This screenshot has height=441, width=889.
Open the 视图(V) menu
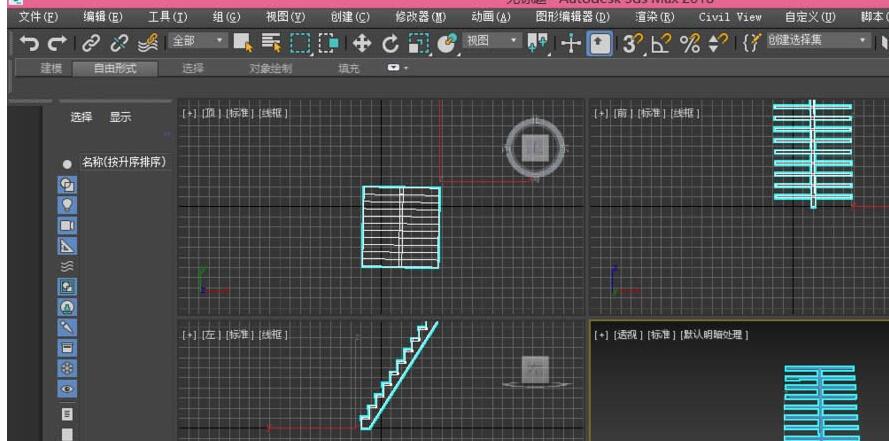click(286, 17)
